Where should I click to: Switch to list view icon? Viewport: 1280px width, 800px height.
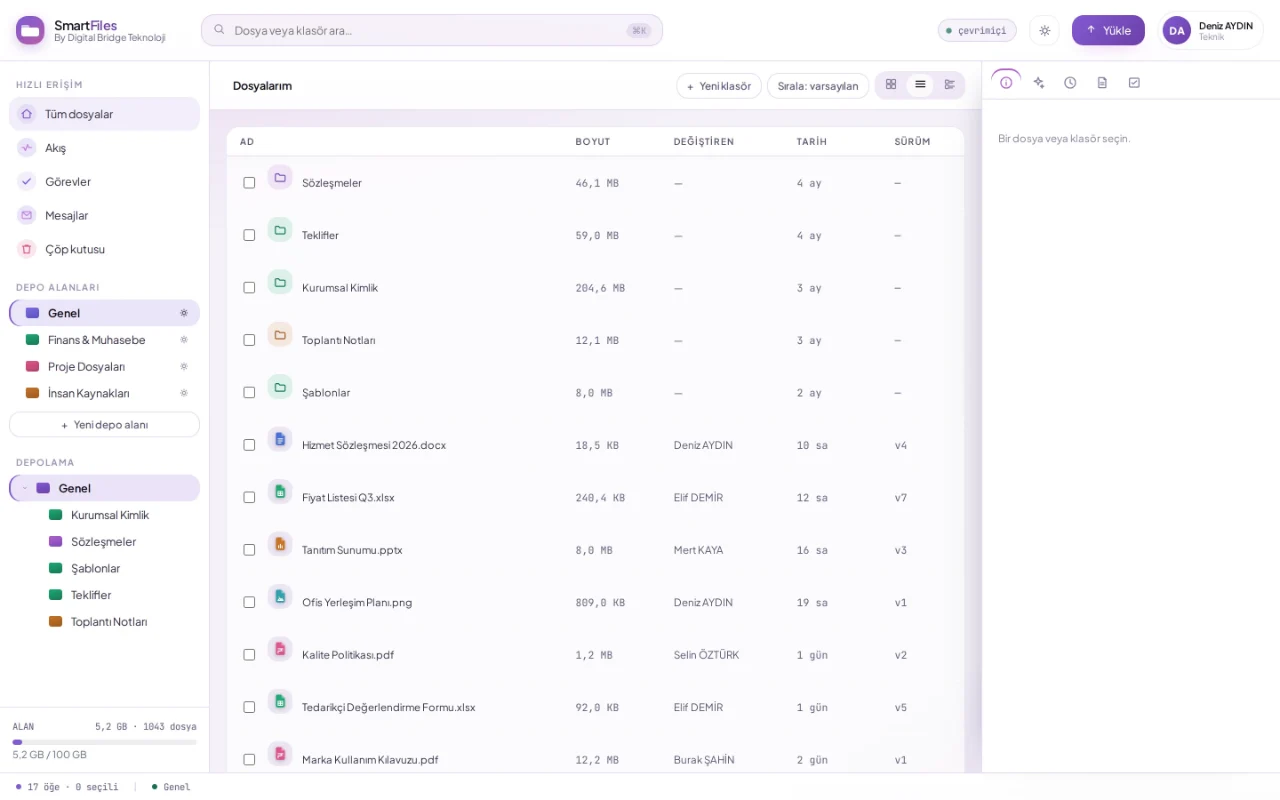click(x=920, y=85)
